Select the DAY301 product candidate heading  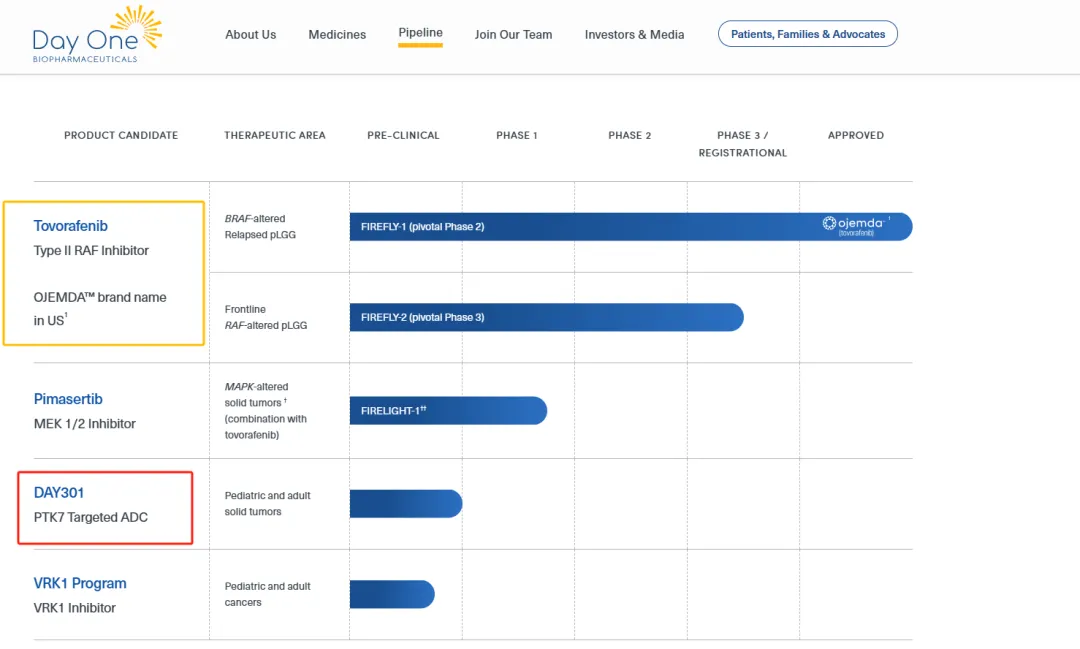tap(59, 493)
